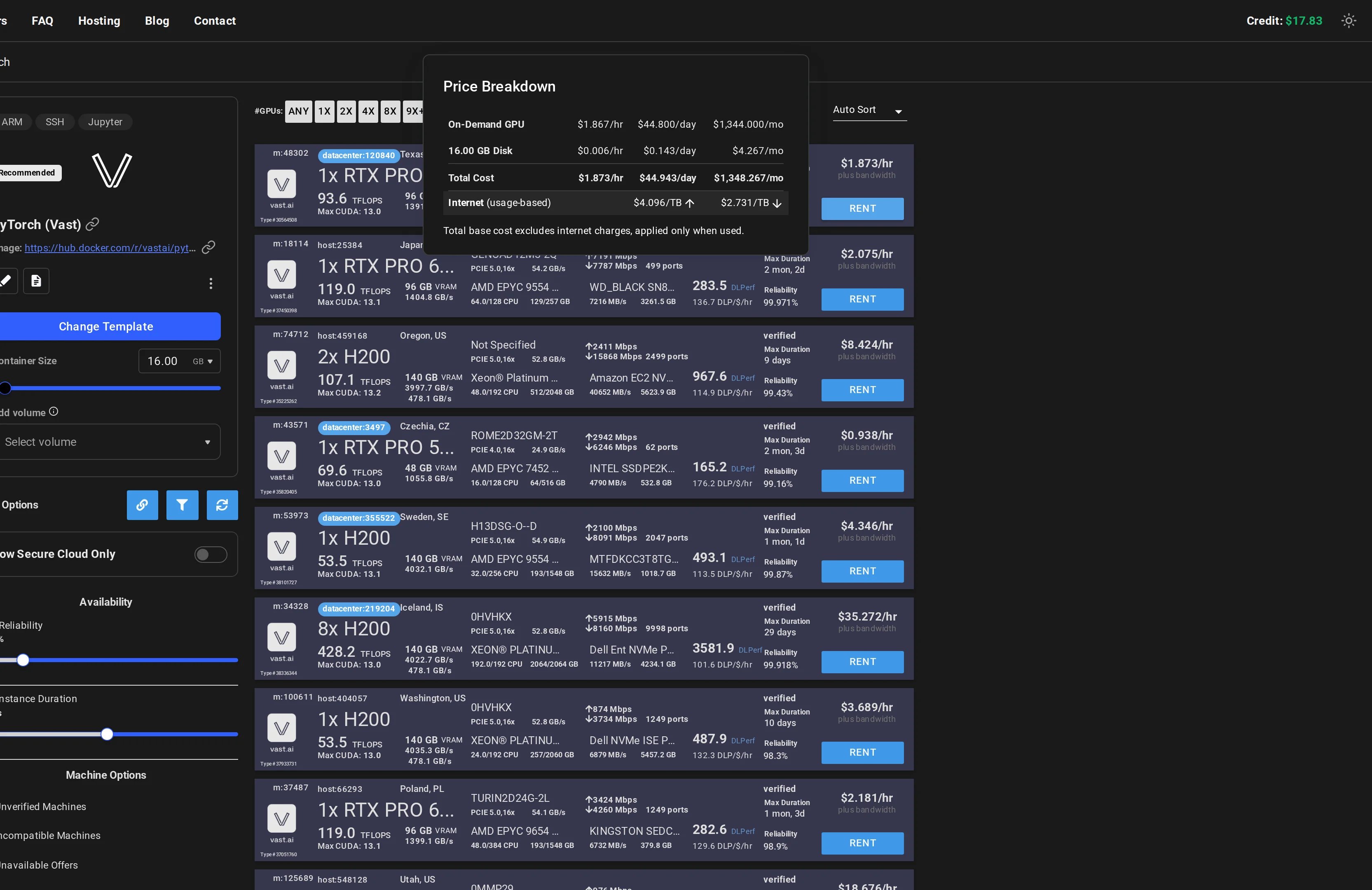
Task: Select the 8X GPU count filter
Action: pyautogui.click(x=390, y=111)
